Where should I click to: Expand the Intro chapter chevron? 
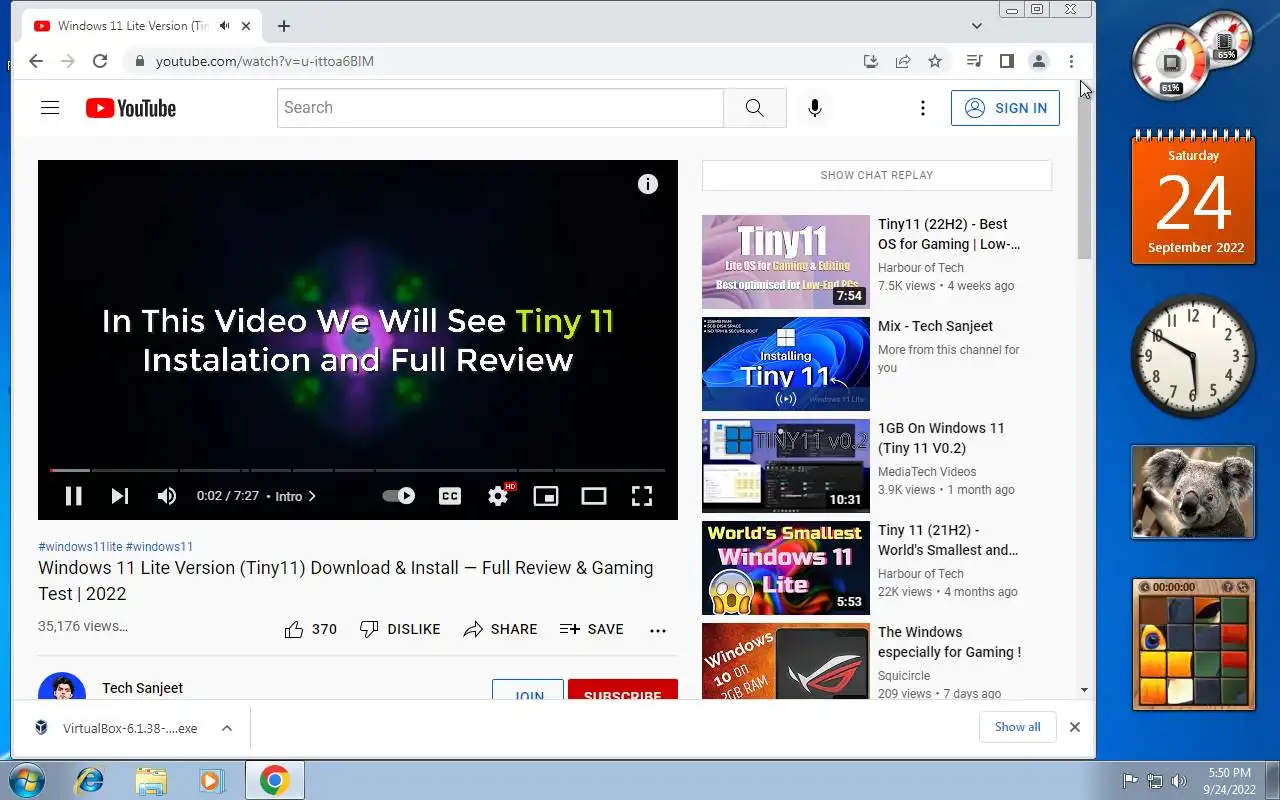tap(312, 496)
